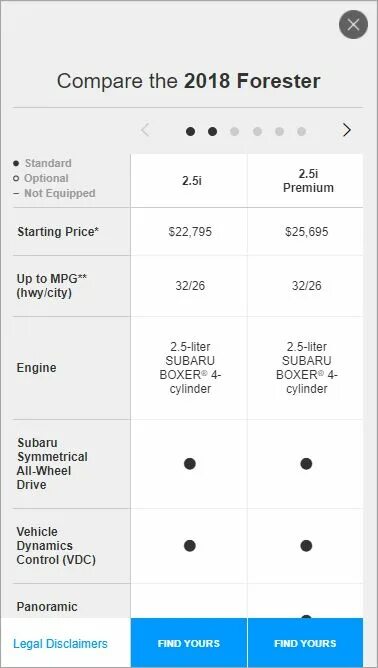Go to next trim models arrow
This screenshot has width=378, height=668.
(x=347, y=130)
